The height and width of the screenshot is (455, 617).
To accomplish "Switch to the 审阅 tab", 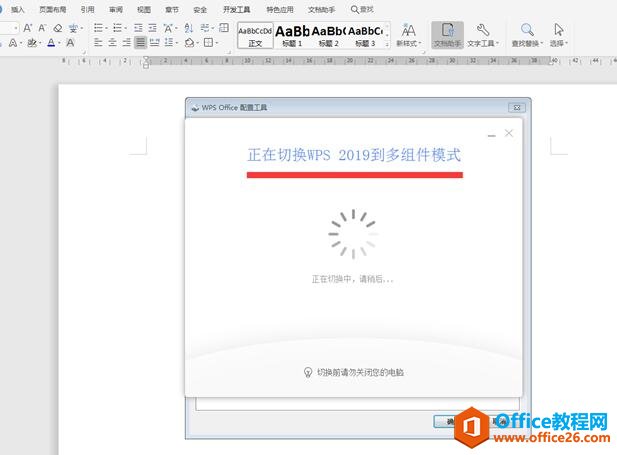I will [116, 9].
